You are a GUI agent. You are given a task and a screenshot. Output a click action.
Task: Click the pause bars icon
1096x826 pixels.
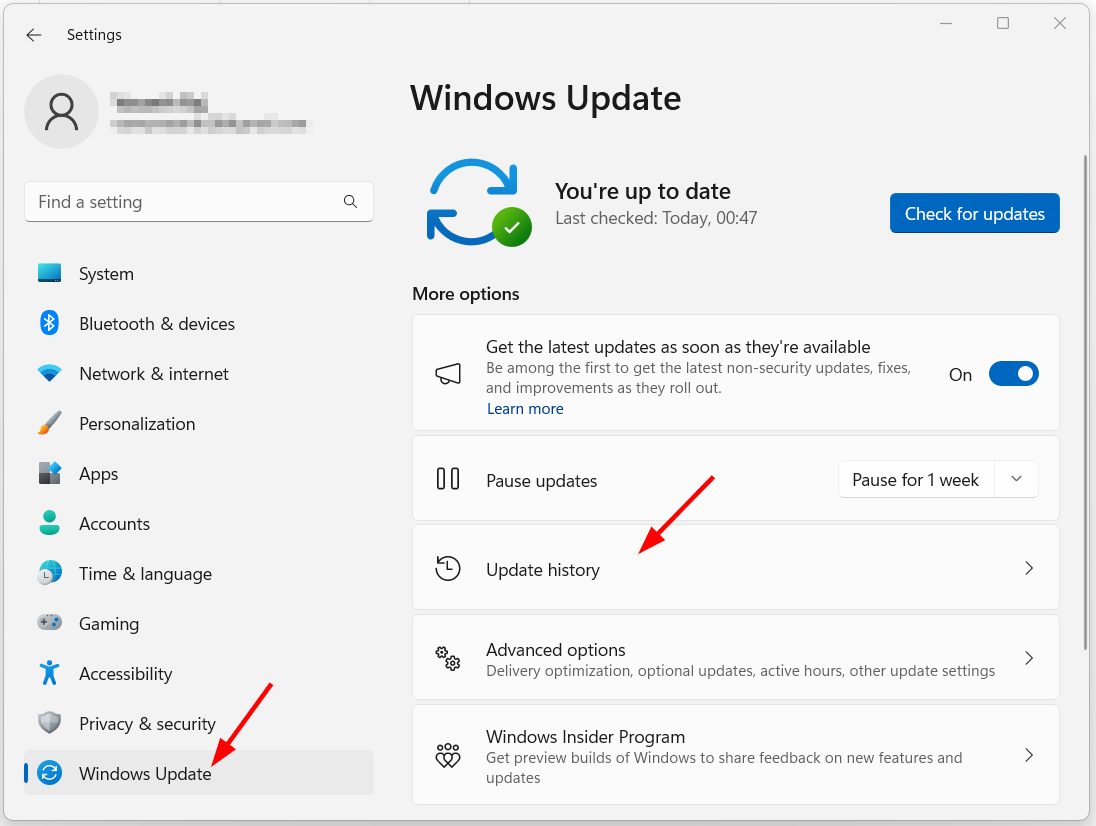pos(448,479)
